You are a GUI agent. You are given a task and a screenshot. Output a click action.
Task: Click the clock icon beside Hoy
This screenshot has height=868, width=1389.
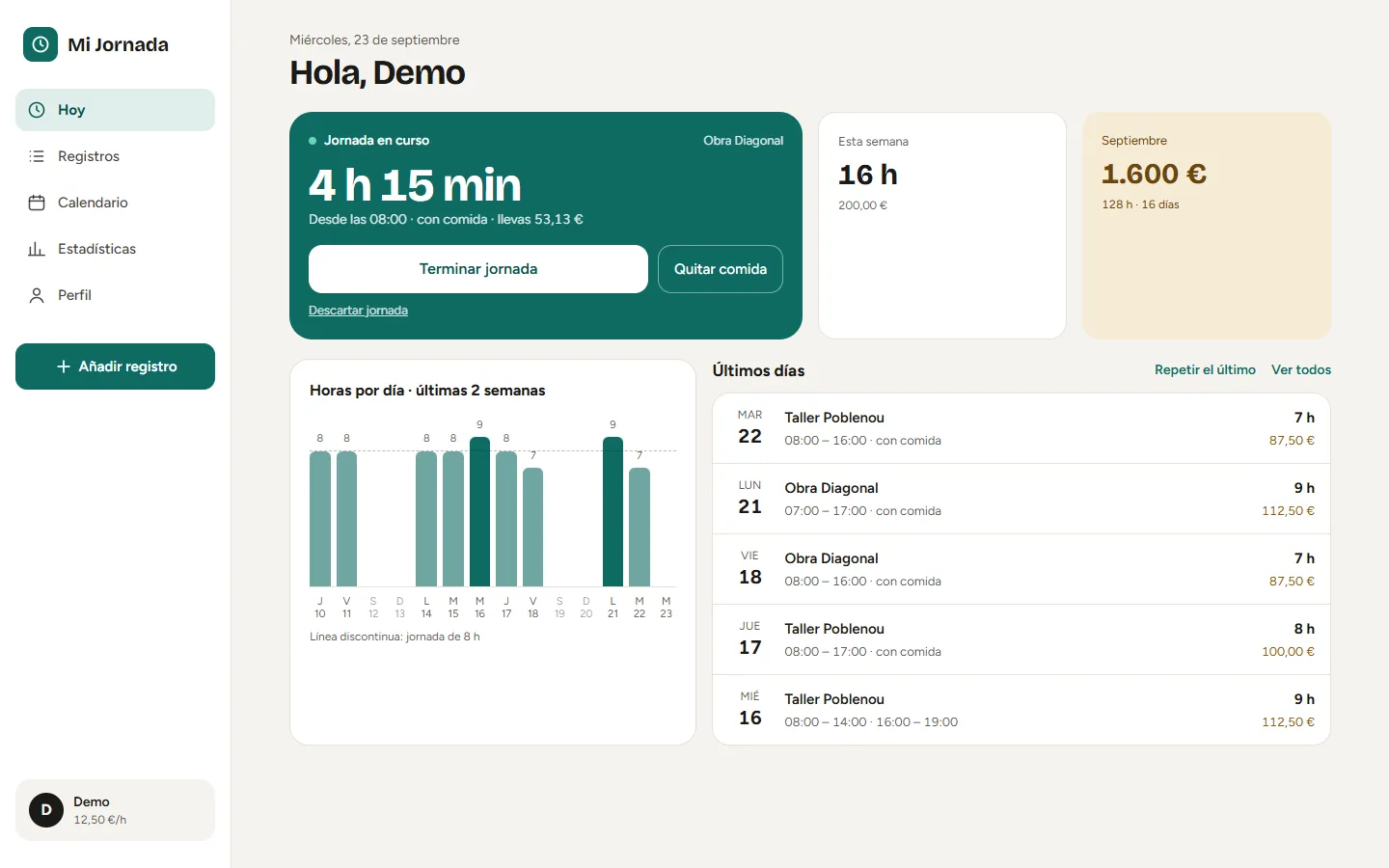(37, 110)
